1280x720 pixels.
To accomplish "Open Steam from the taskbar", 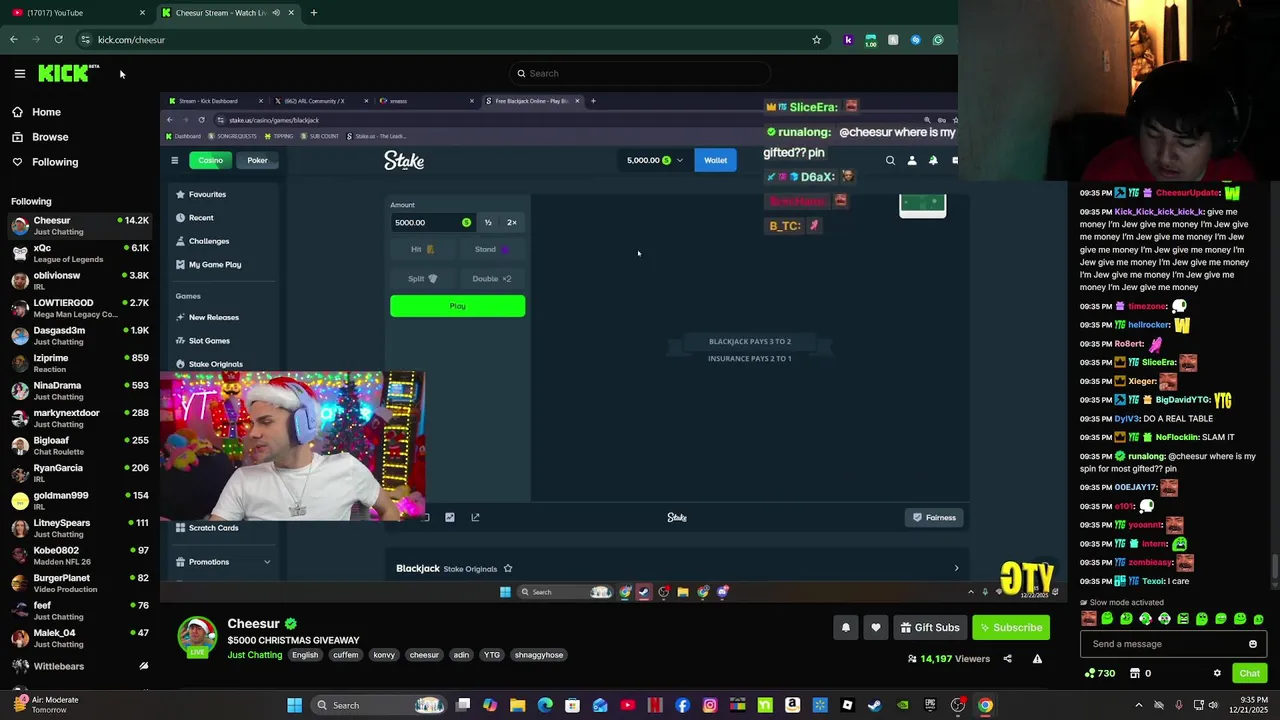I will [x=874, y=705].
